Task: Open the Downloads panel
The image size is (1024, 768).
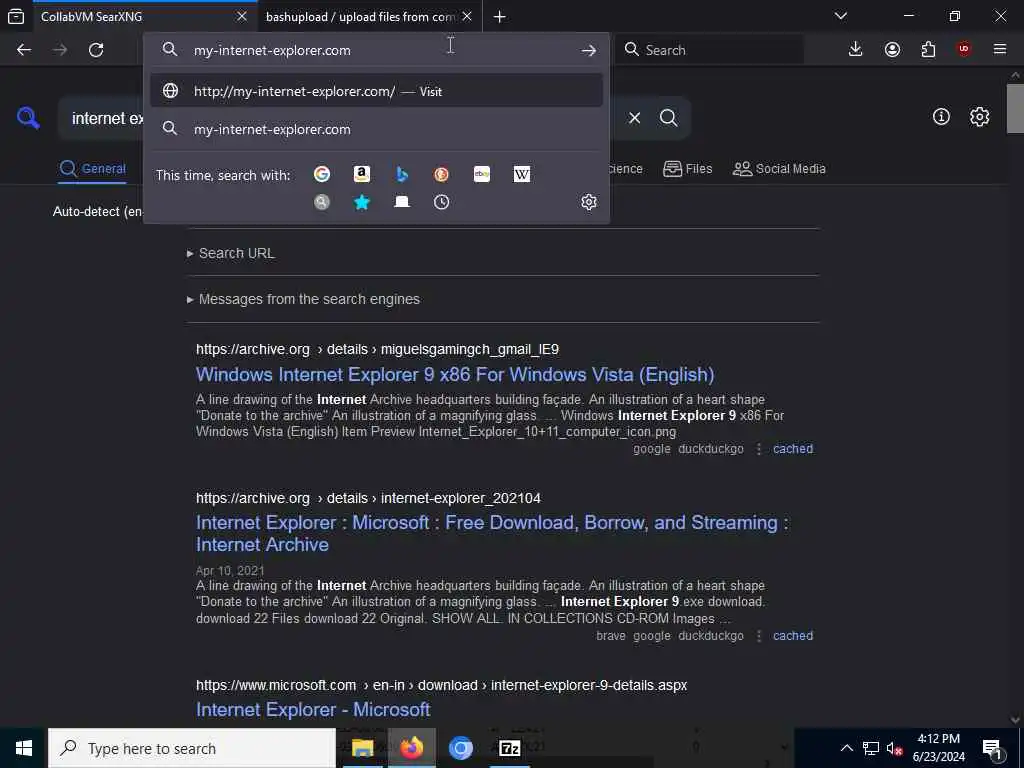Action: (x=855, y=50)
